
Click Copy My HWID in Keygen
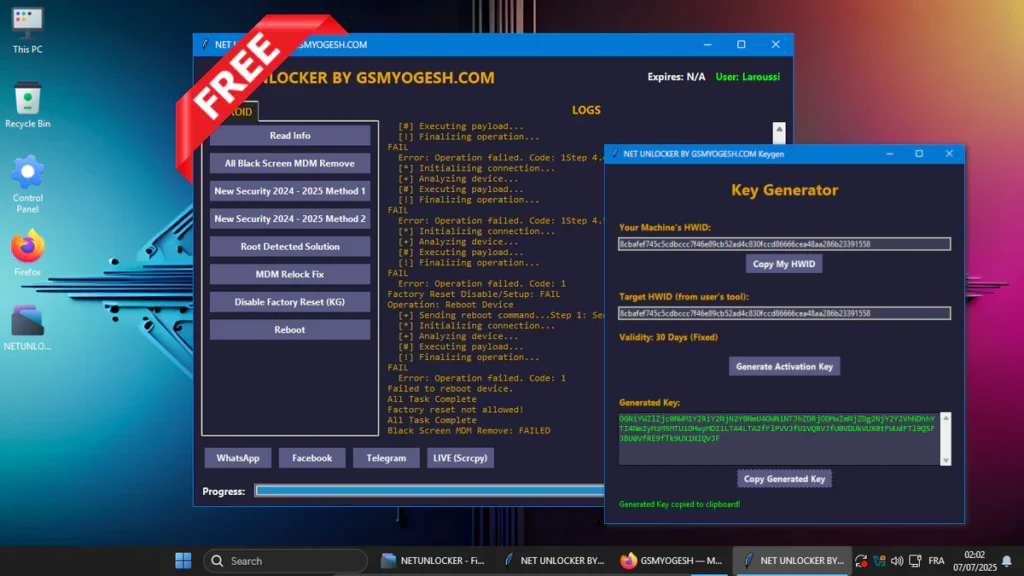tap(784, 264)
